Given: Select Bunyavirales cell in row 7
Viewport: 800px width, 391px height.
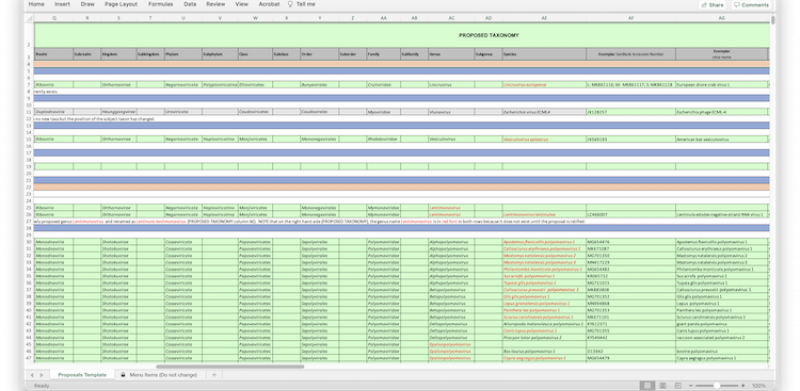Looking at the screenshot, I should 319,85.
